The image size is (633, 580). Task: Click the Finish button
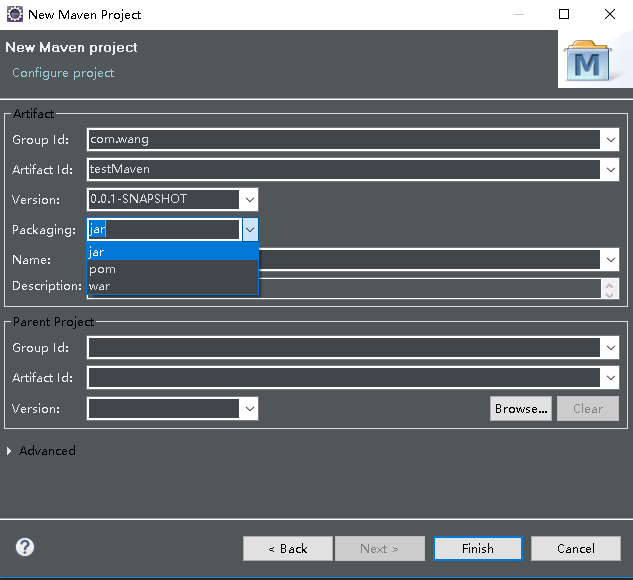[x=478, y=549]
